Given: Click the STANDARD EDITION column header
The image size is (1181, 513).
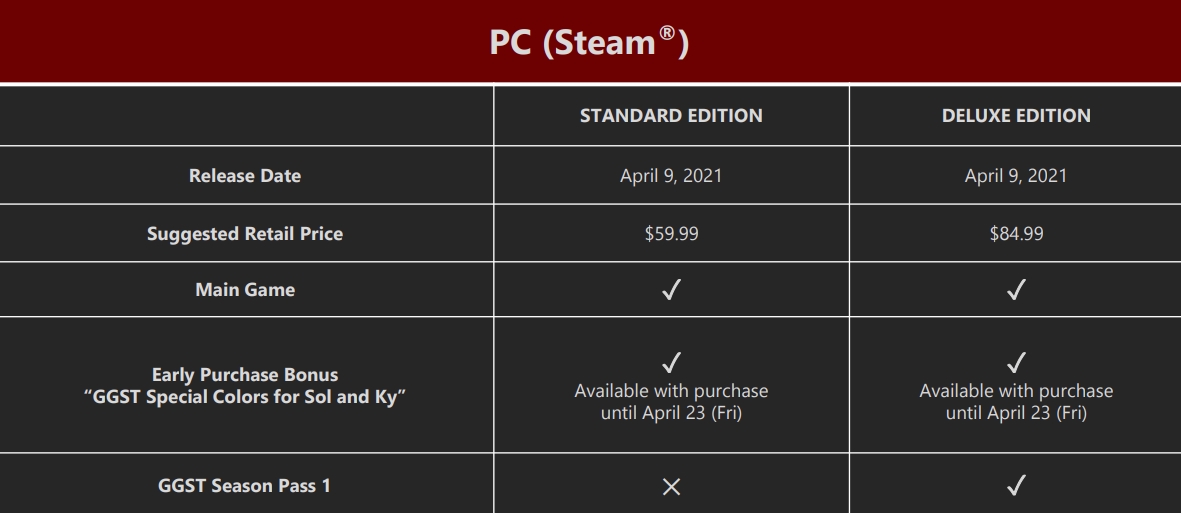Looking at the screenshot, I should pos(671,115).
